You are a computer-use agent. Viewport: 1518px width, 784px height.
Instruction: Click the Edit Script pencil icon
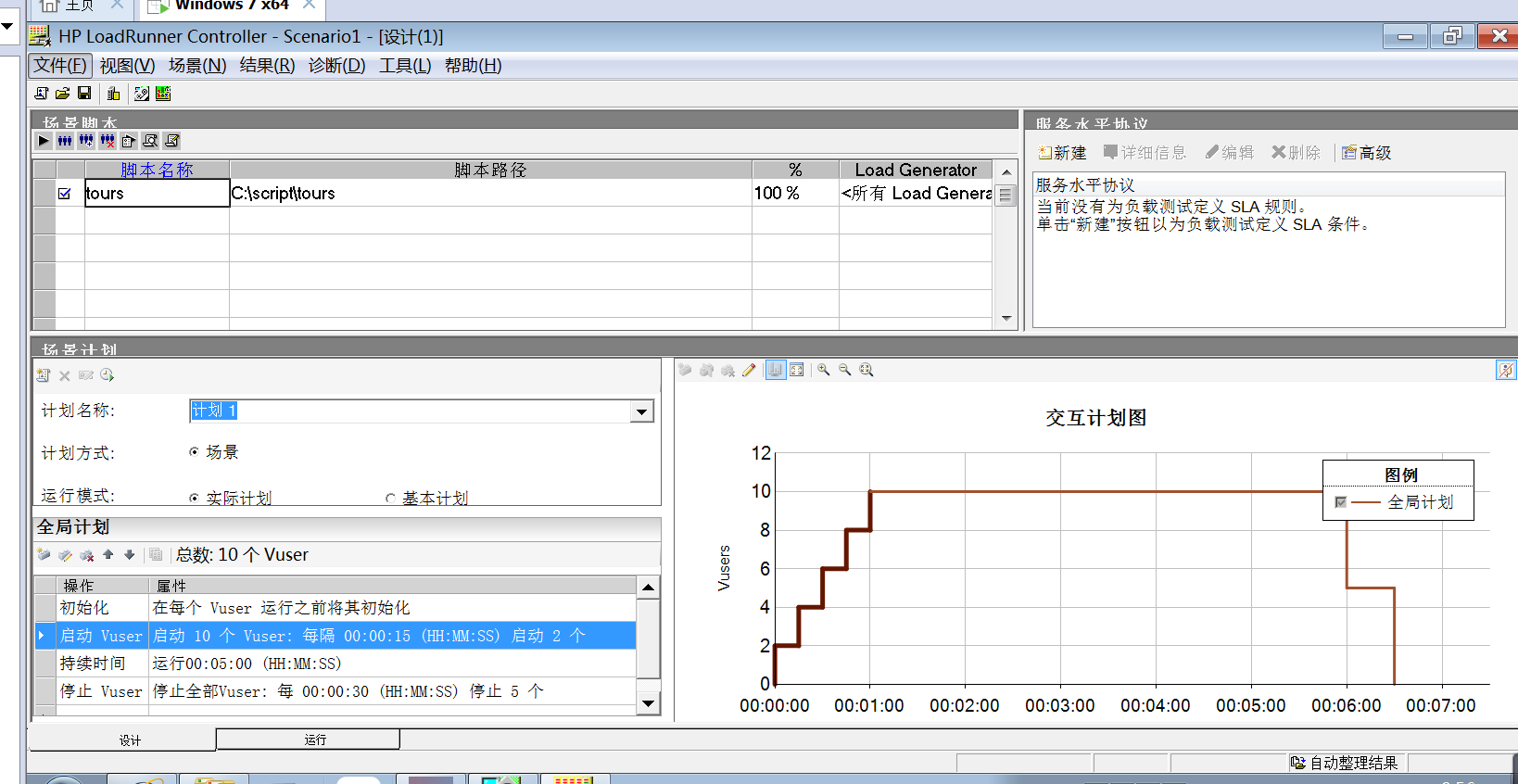(171, 141)
